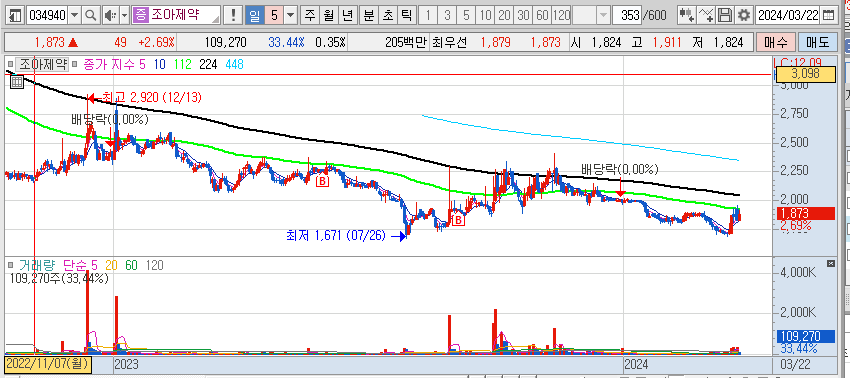850x378 pixels.
Task: Click the candle count field showing 353
Action: point(627,15)
